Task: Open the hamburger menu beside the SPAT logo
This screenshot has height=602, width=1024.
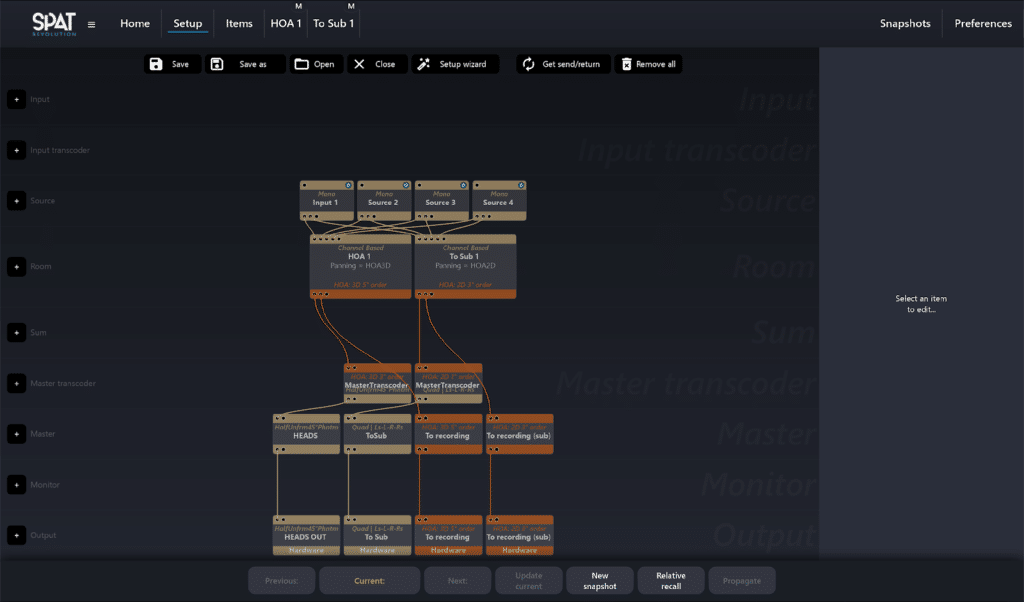Action: (92, 24)
